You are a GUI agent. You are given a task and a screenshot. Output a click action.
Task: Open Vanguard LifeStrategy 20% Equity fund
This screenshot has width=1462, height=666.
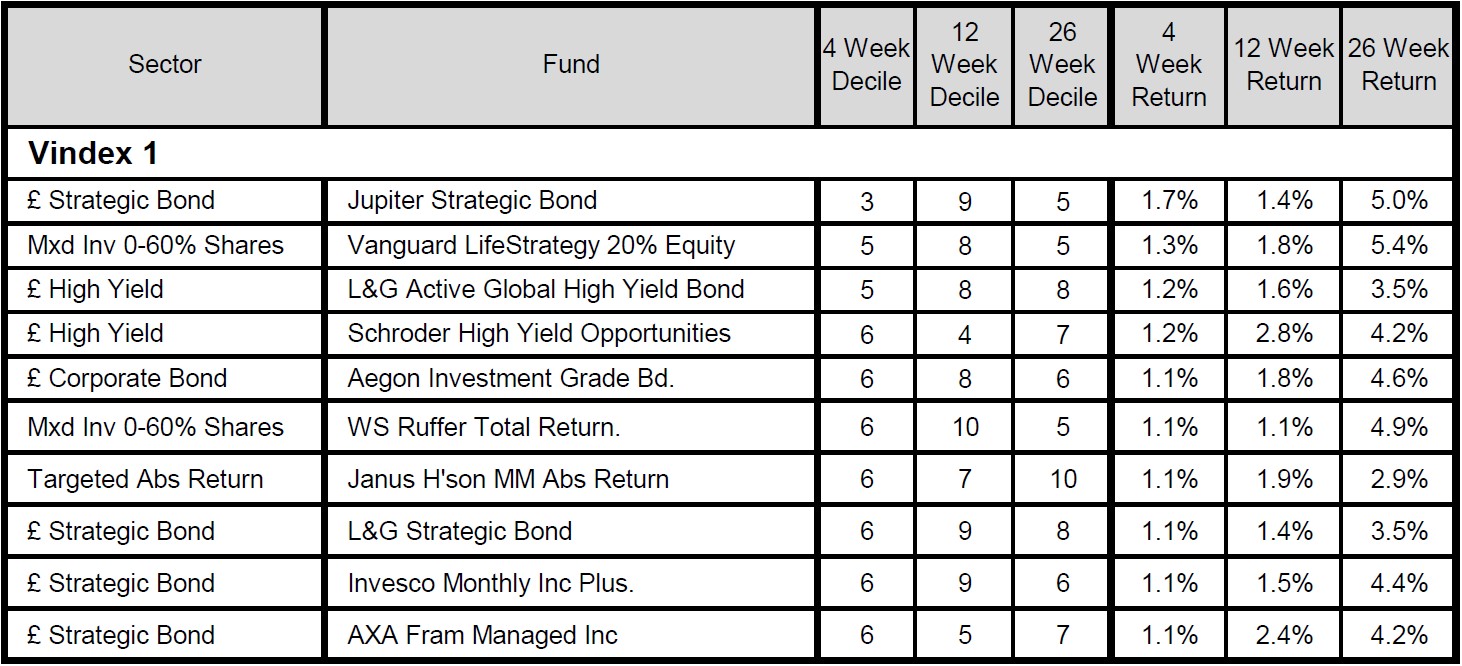pyautogui.click(x=541, y=245)
